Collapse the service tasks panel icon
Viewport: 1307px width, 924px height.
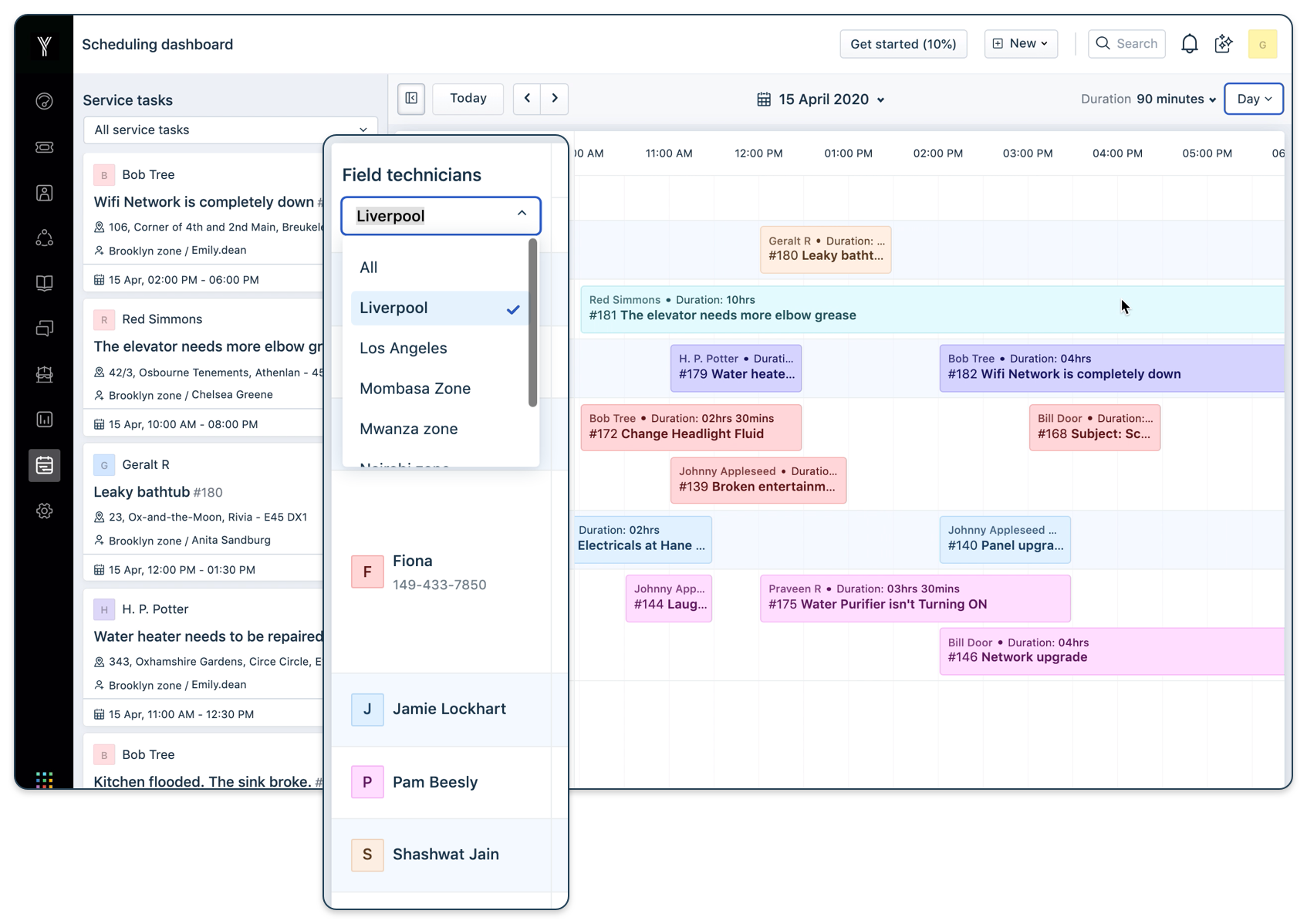(410, 99)
